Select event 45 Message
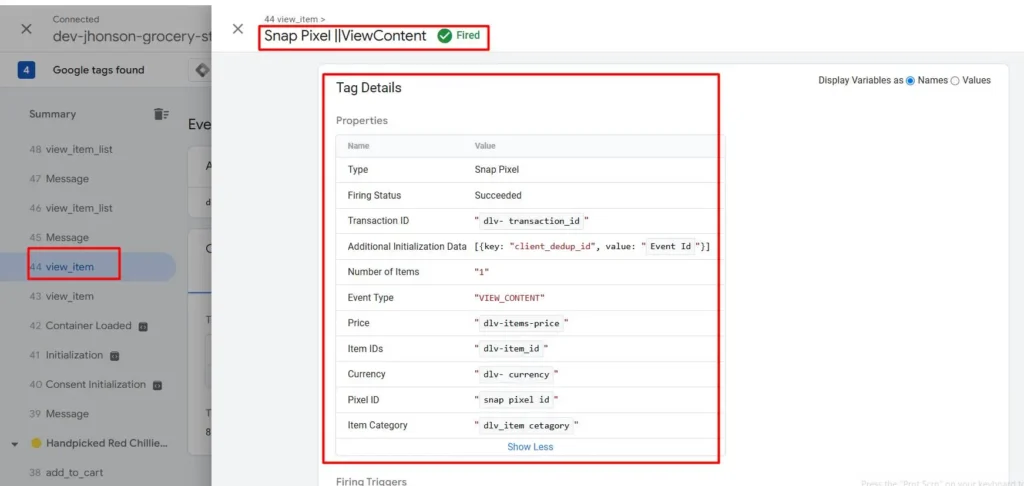 (59, 237)
